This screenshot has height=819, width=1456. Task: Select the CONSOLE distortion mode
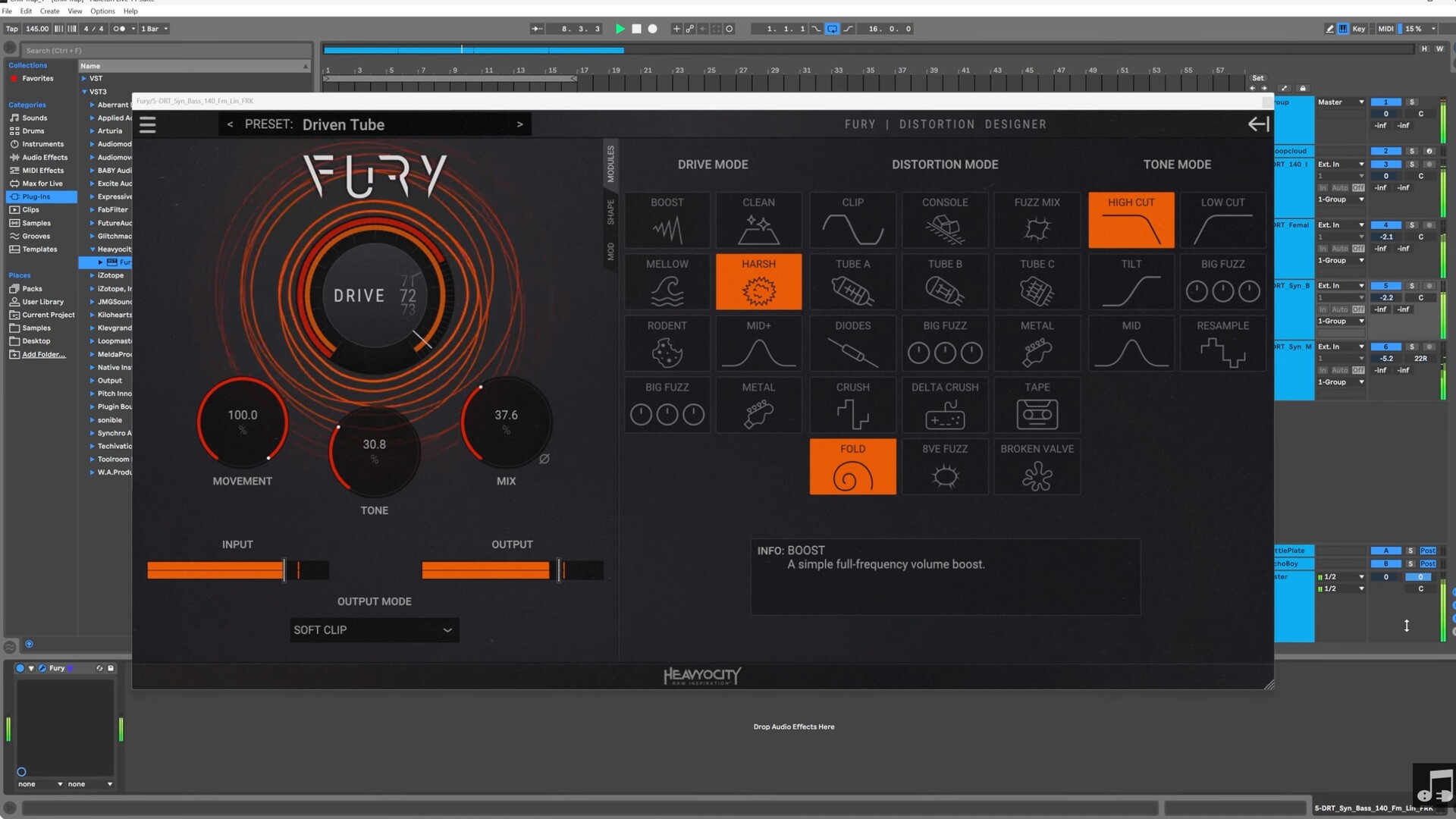(945, 220)
